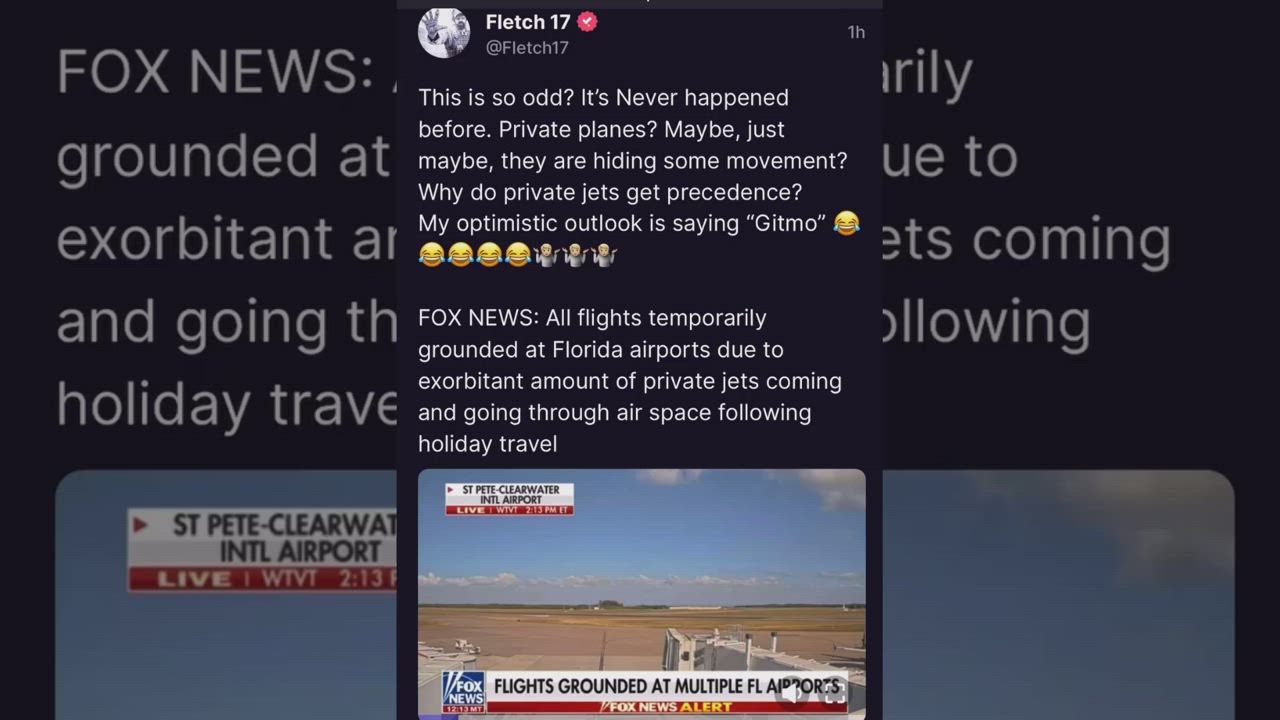Click the blurred "ets coming" text at right
The width and height of the screenshot is (1280, 720).
1026,239
